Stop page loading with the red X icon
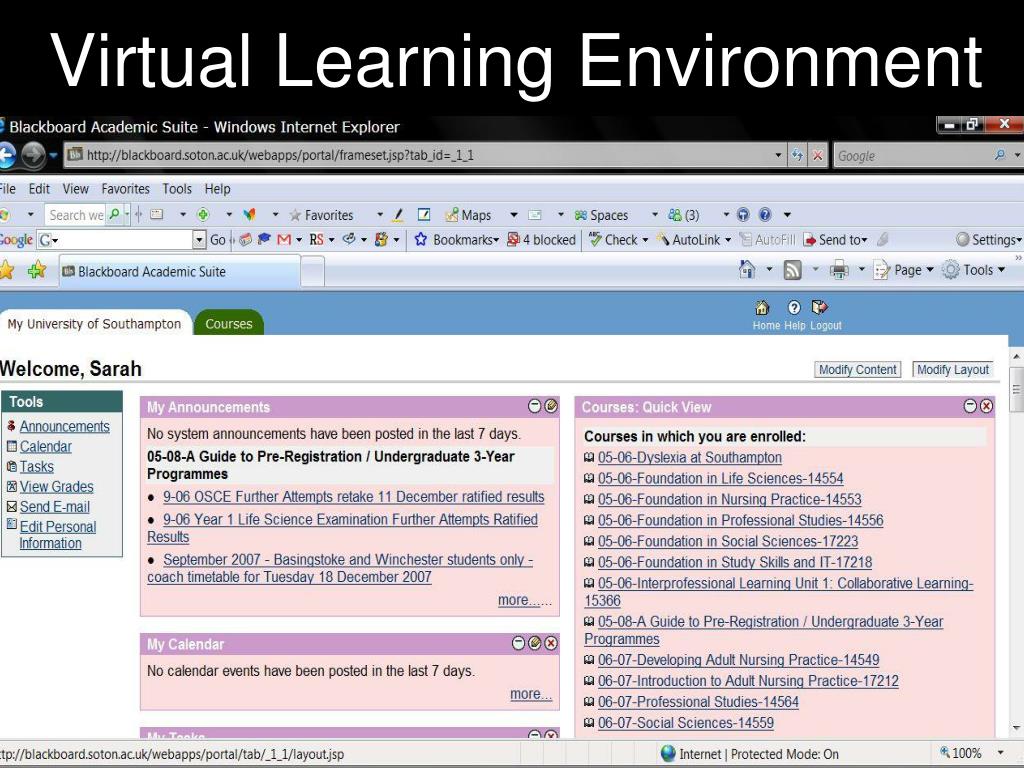 pos(818,155)
